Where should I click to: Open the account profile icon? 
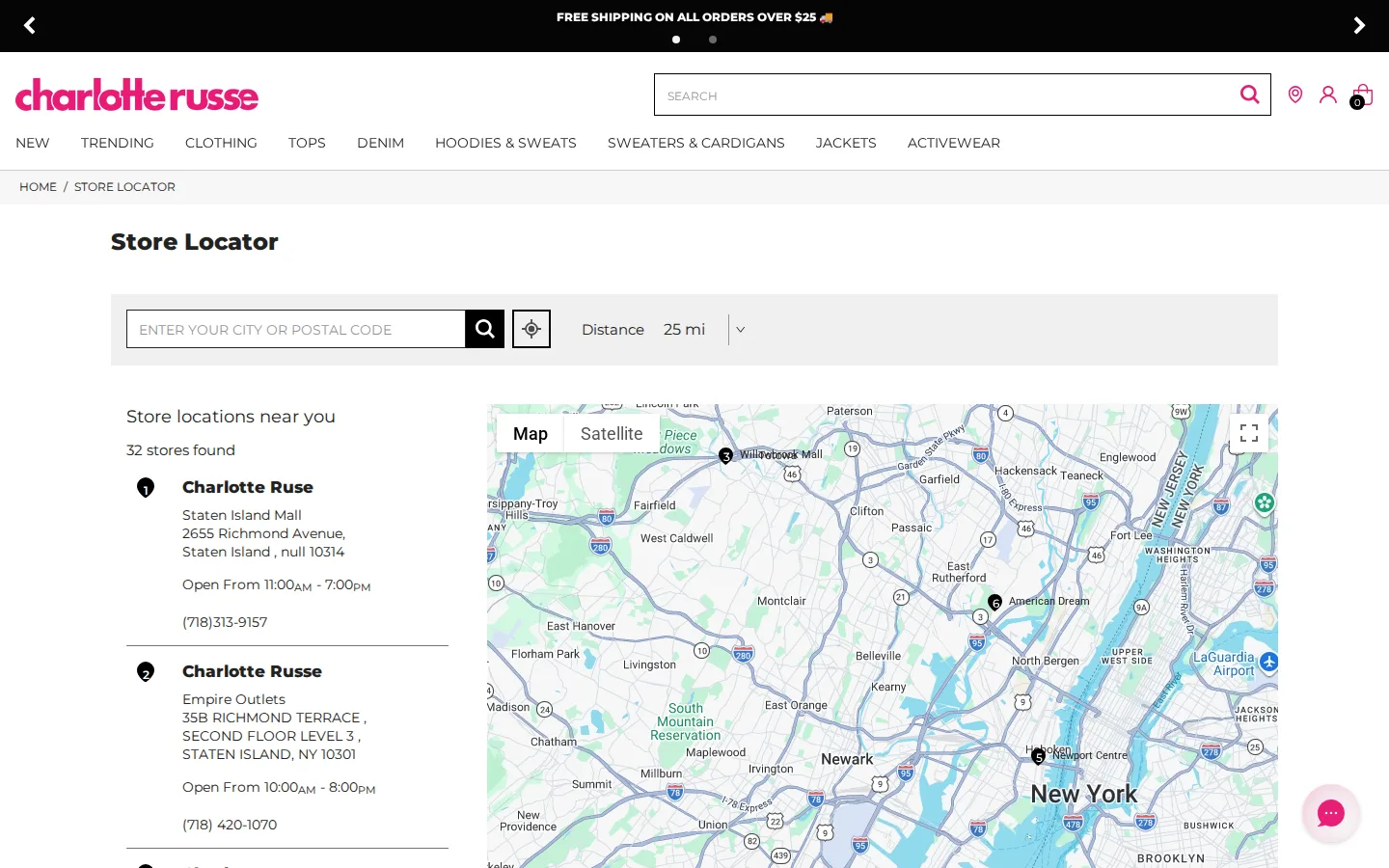pos(1328,95)
